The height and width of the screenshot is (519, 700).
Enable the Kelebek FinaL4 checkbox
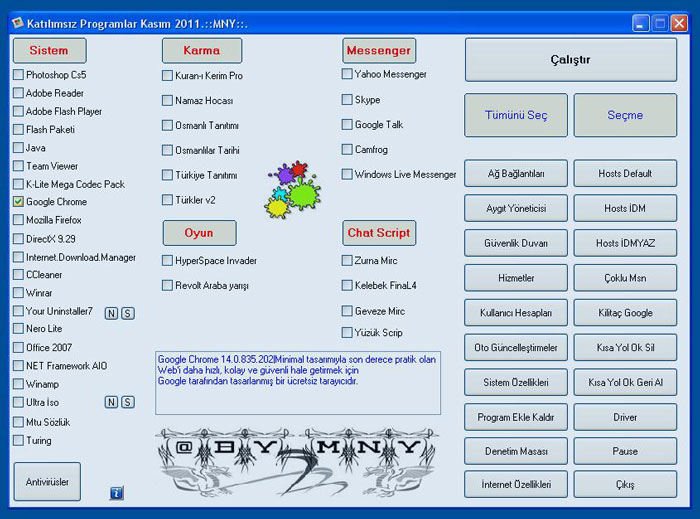pos(347,285)
